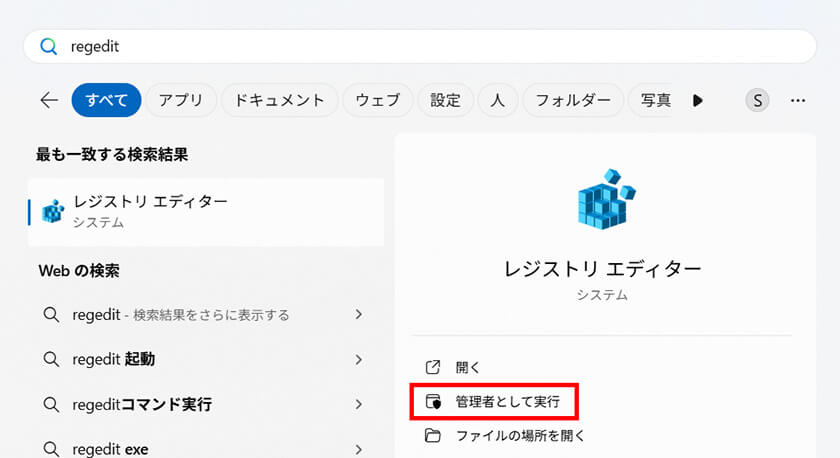840x458 pixels.
Task: Click the レジストリ エディター title in detail pane
Action: (603, 269)
